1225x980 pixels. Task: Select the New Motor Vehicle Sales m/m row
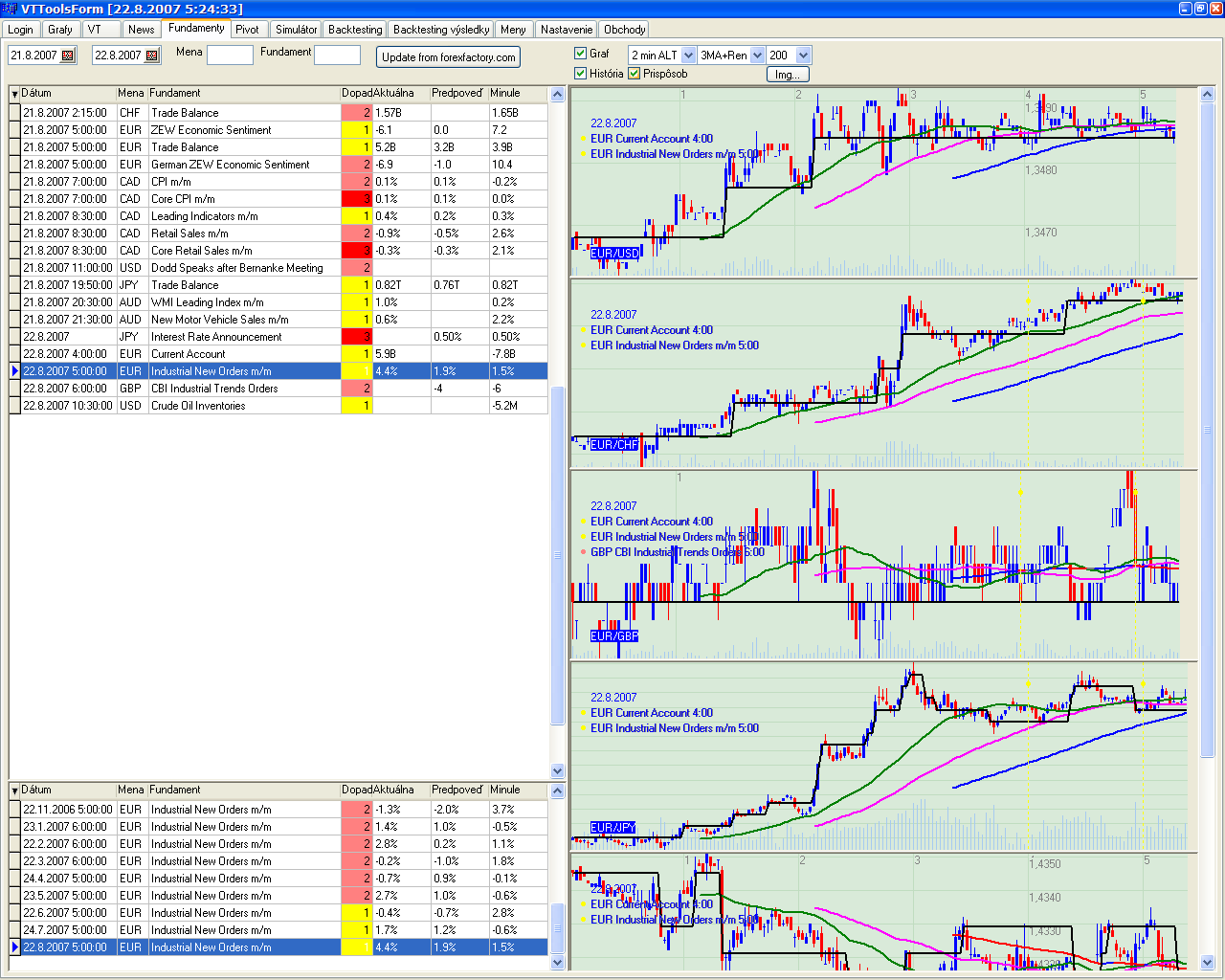[x=278, y=320]
